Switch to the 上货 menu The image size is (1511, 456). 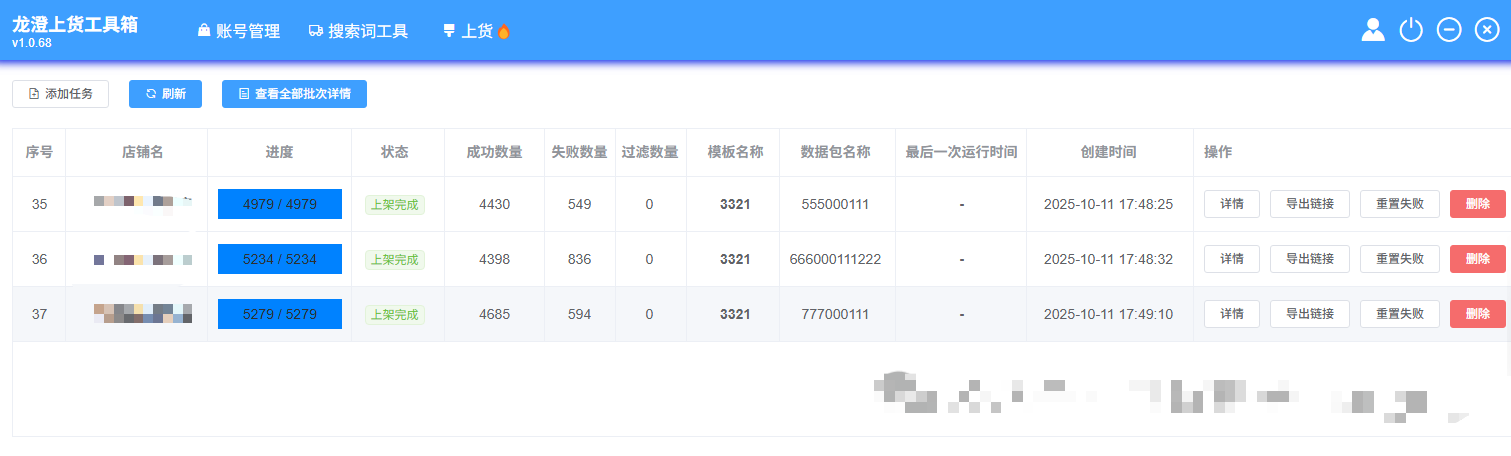click(x=476, y=31)
